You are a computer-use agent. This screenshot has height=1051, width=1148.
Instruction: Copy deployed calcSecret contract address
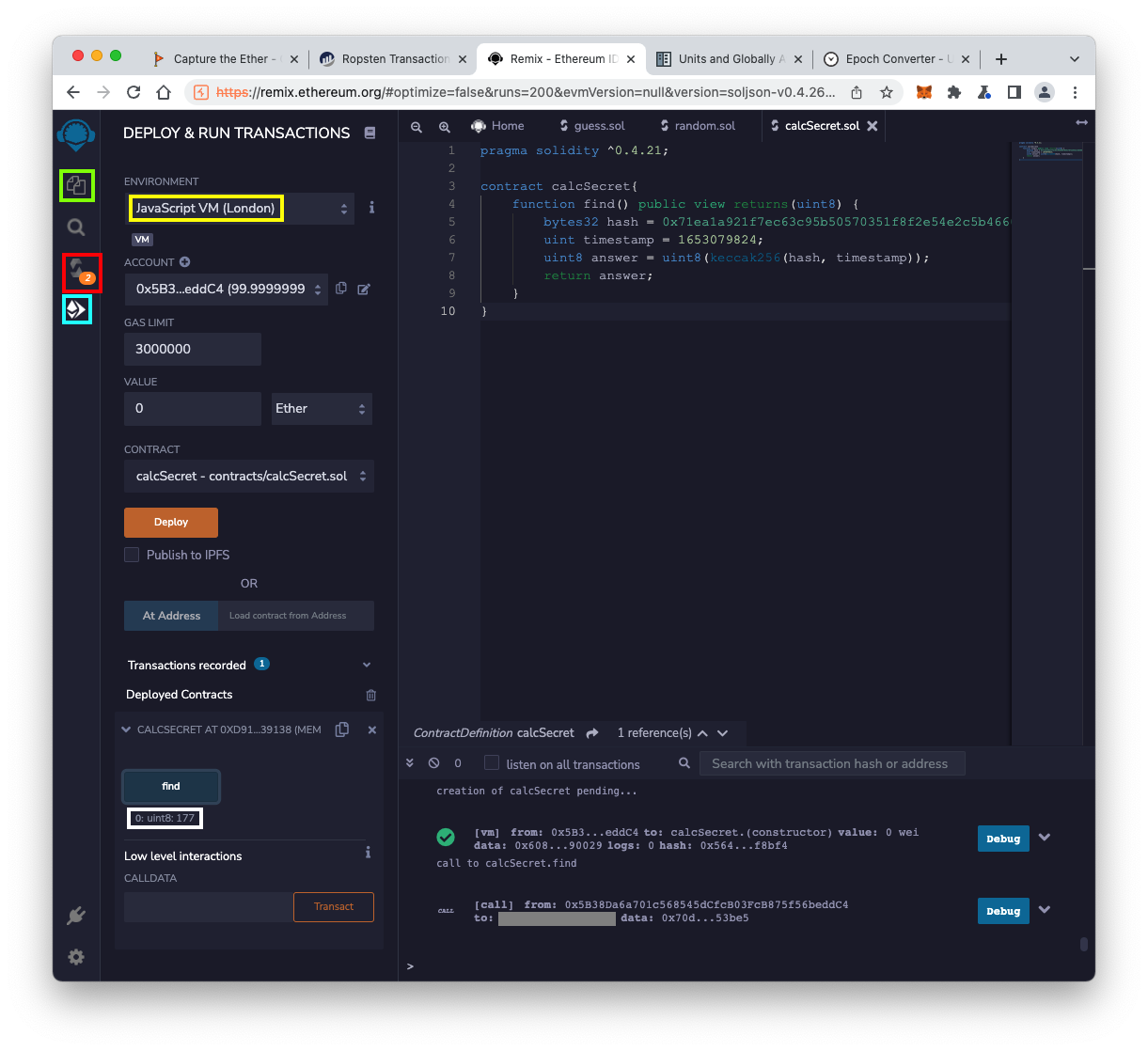[342, 729]
